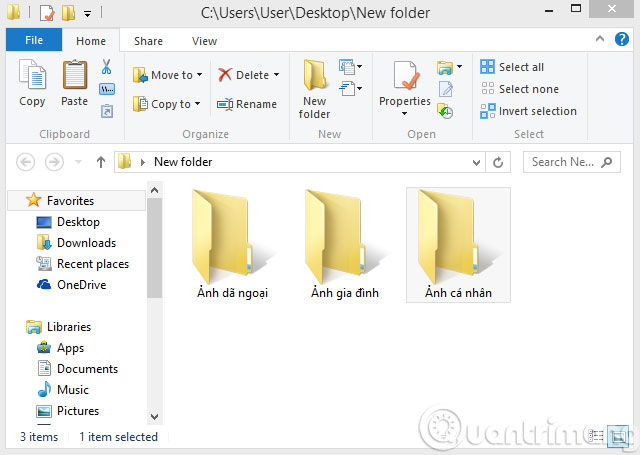Open the Delete dropdown arrow
Screen dimensions: 640x455
[x=277, y=75]
